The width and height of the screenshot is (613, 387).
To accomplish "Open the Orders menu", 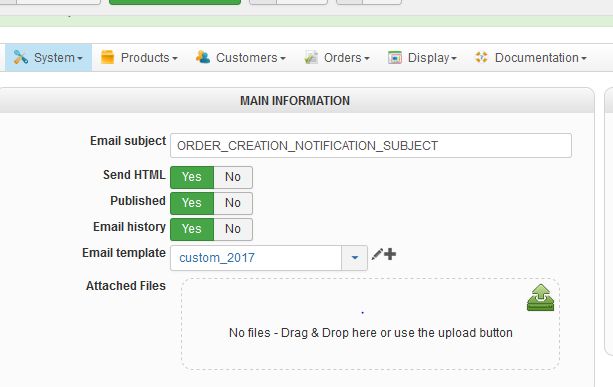I will click(x=337, y=57).
